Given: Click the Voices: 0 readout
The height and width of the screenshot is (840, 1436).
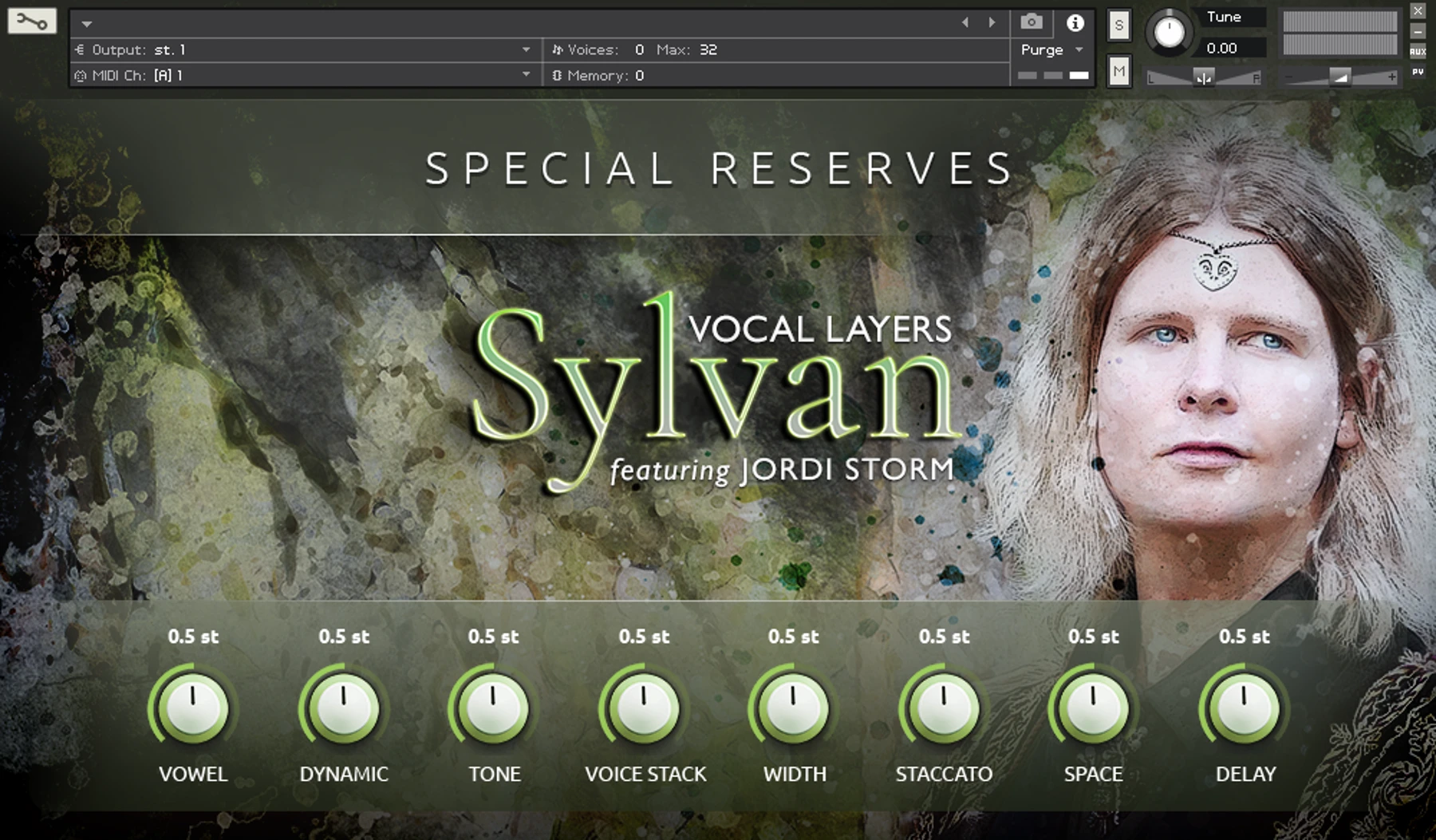Looking at the screenshot, I should point(598,49).
